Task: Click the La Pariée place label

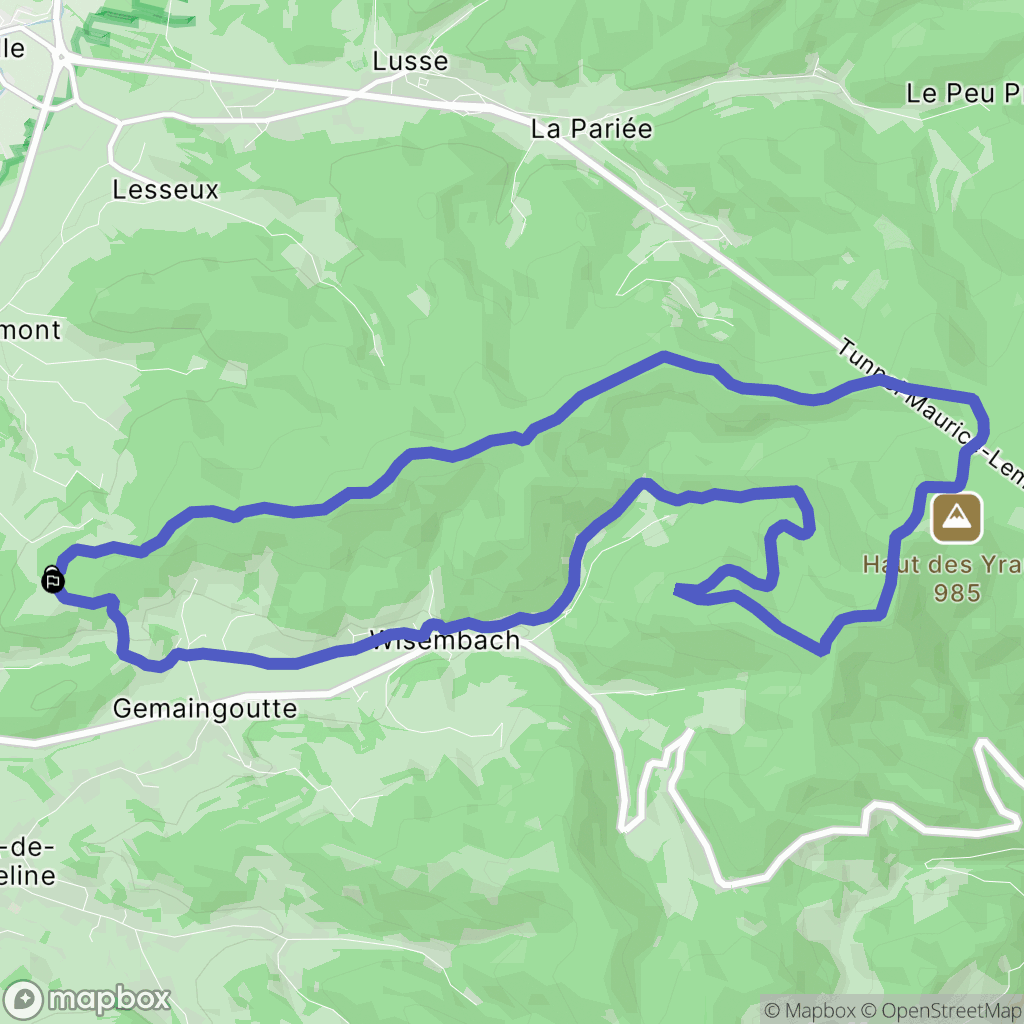Action: point(591,129)
